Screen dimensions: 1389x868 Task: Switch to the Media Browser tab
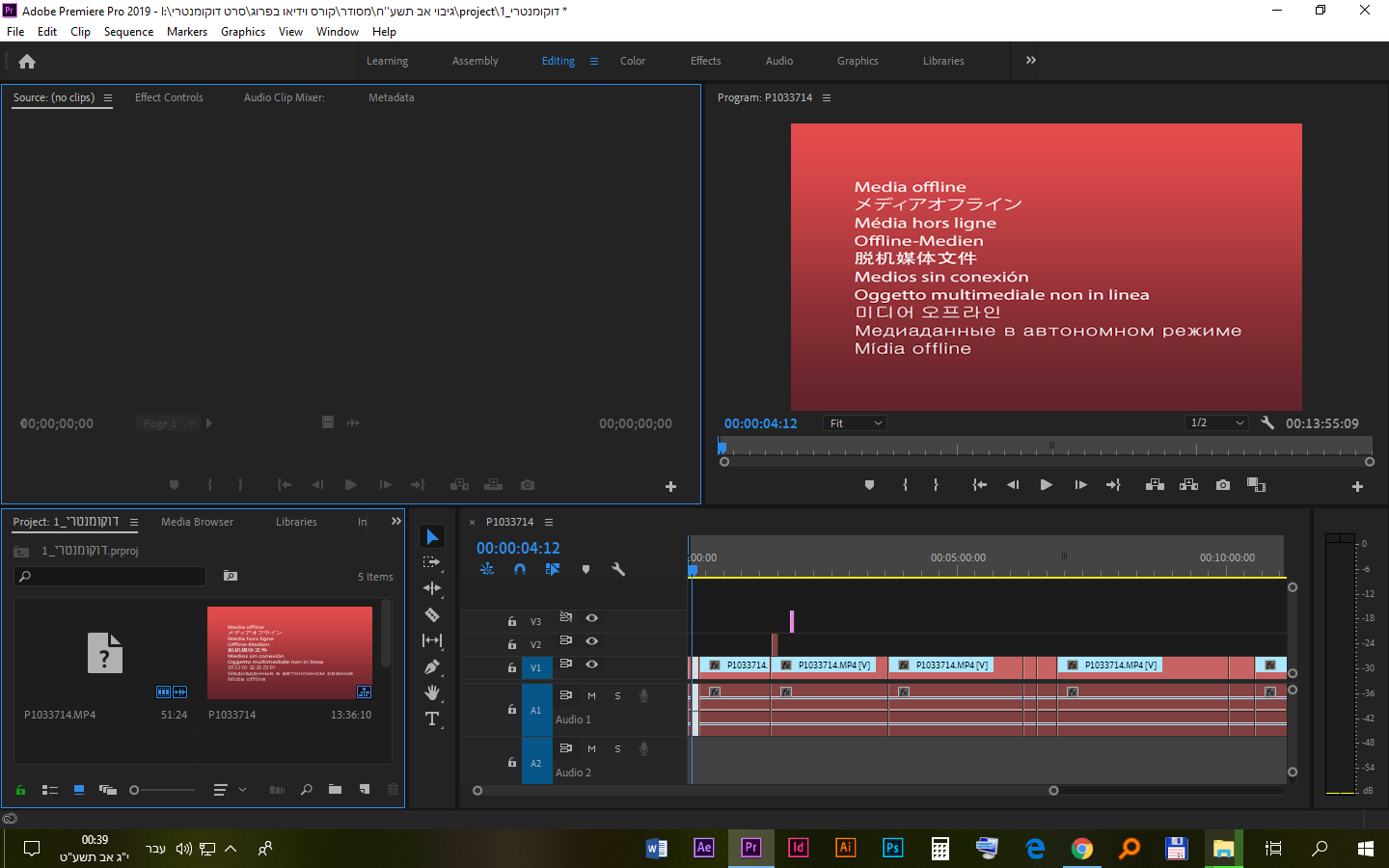[197, 522]
